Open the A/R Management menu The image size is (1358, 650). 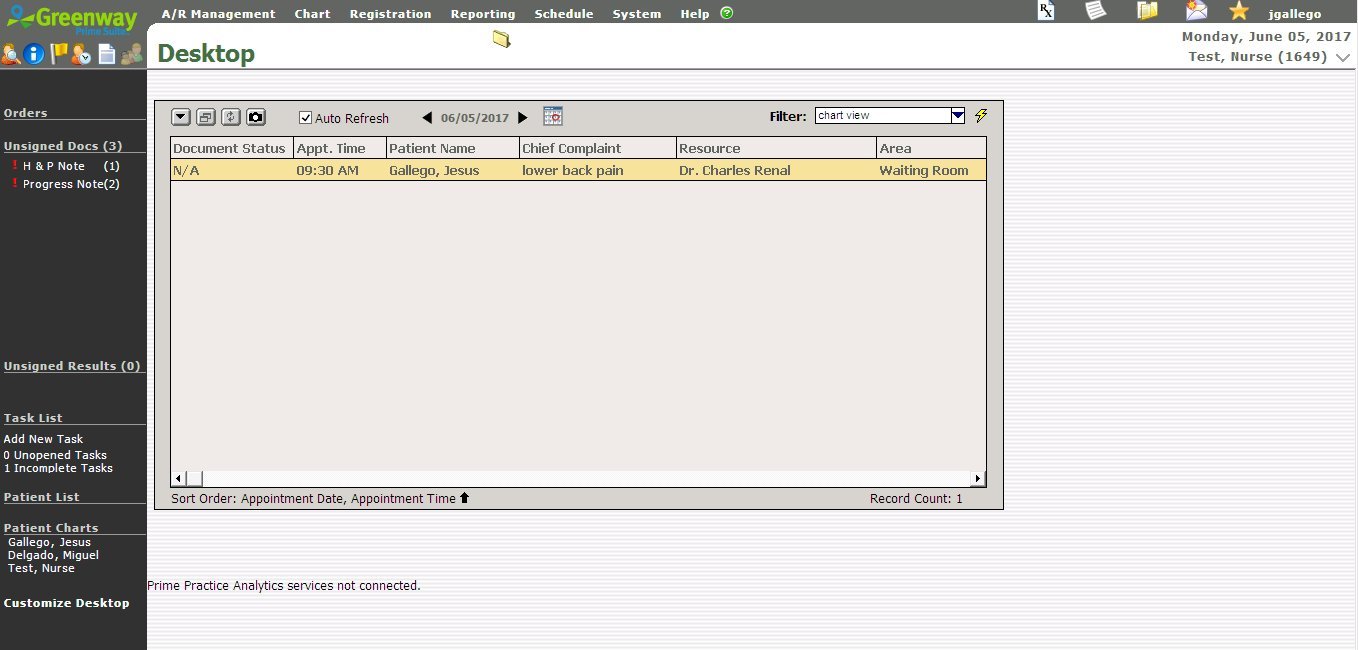coord(218,14)
